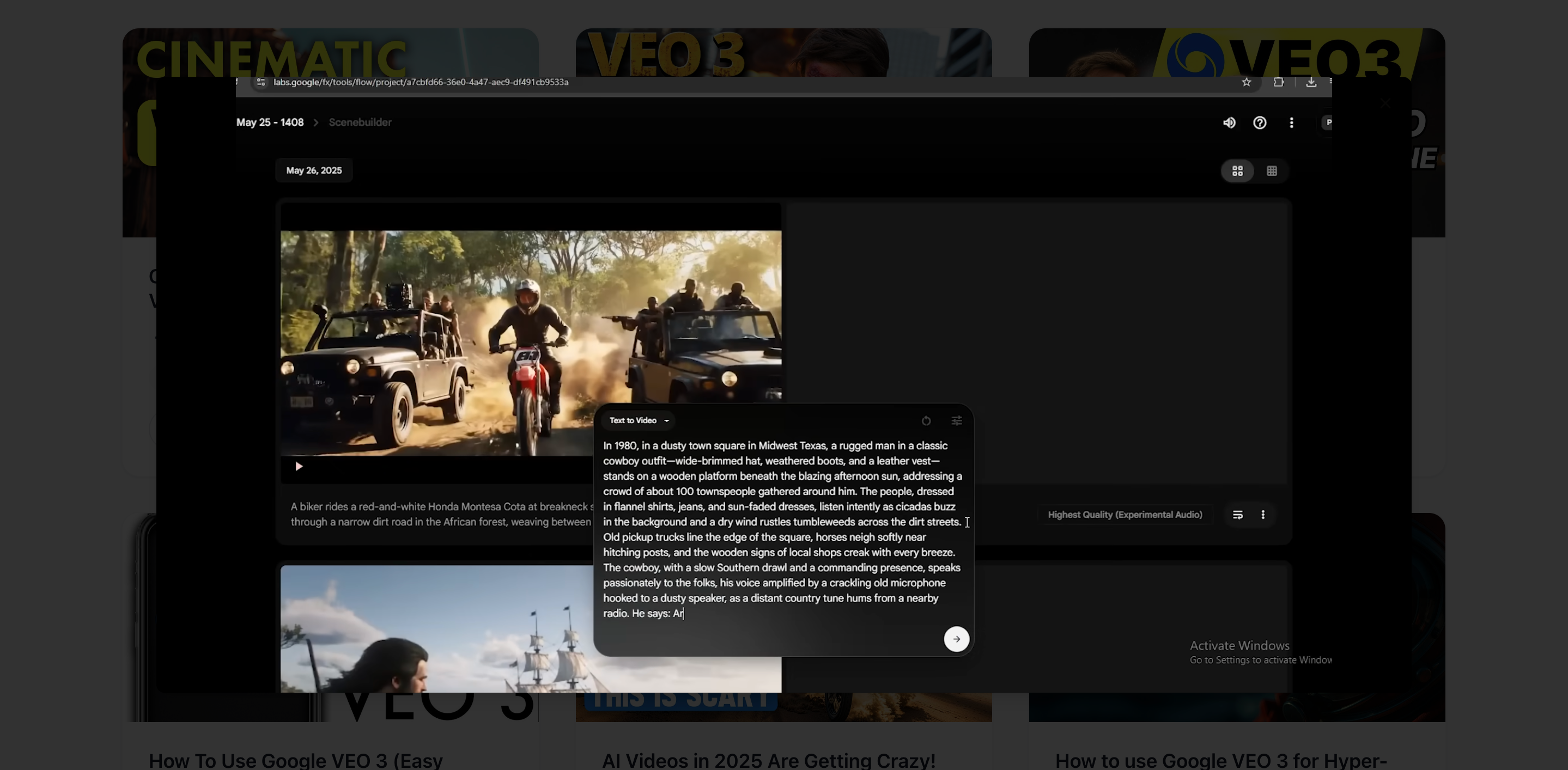Select Highest Quality (Experimental Audio) label
The image size is (1568, 770).
pos(1125,515)
